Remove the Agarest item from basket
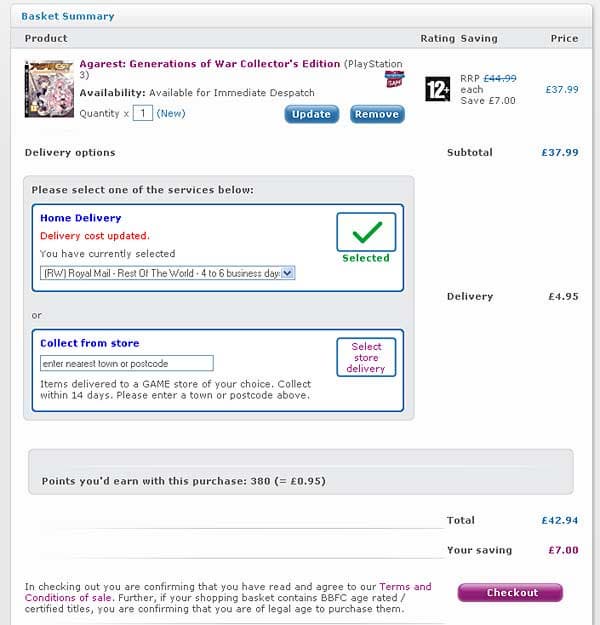The width and height of the screenshot is (600, 625). click(377, 114)
